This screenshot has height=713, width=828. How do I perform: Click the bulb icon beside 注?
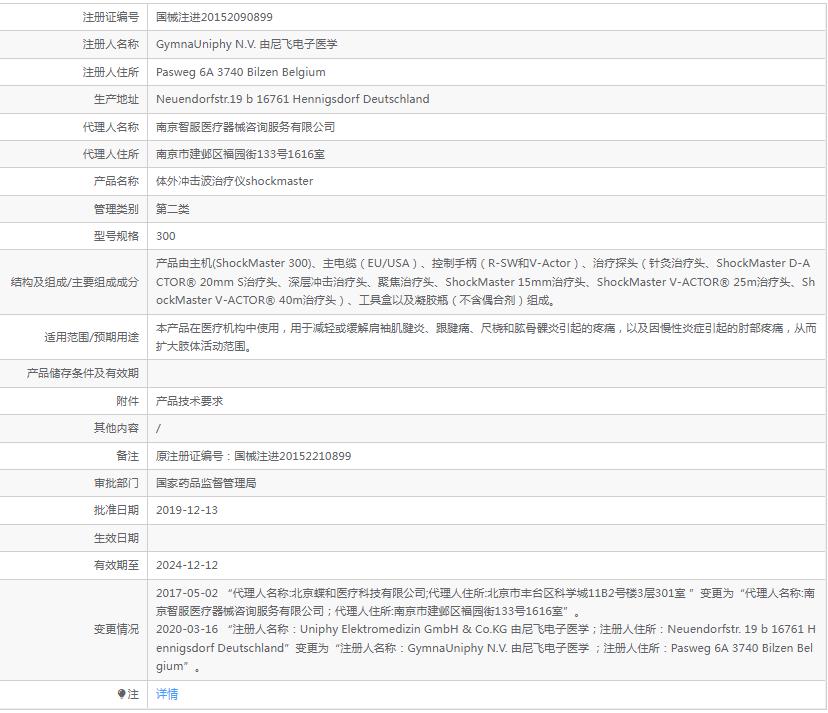(x=121, y=694)
